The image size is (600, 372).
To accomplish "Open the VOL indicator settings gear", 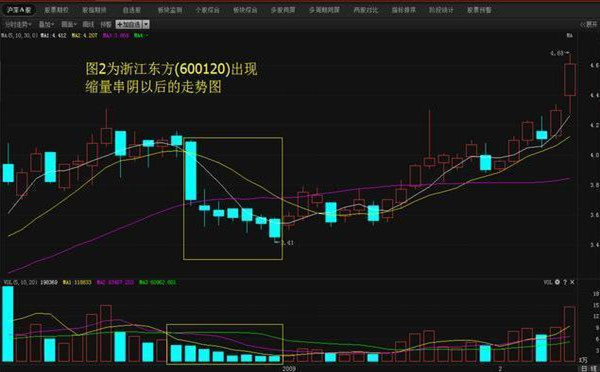I will coord(557,282).
